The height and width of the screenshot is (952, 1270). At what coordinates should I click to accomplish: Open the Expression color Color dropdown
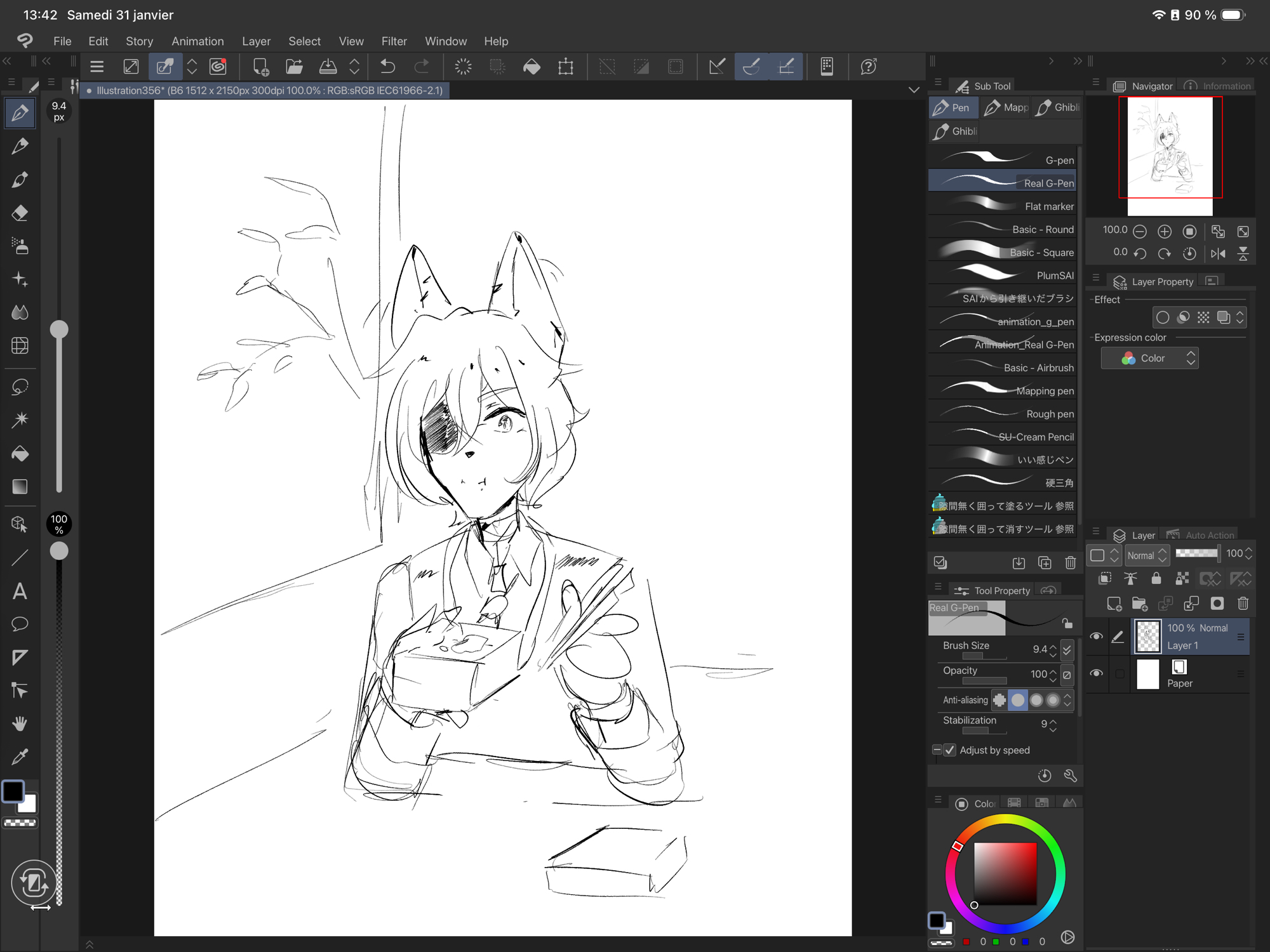tap(1150, 359)
